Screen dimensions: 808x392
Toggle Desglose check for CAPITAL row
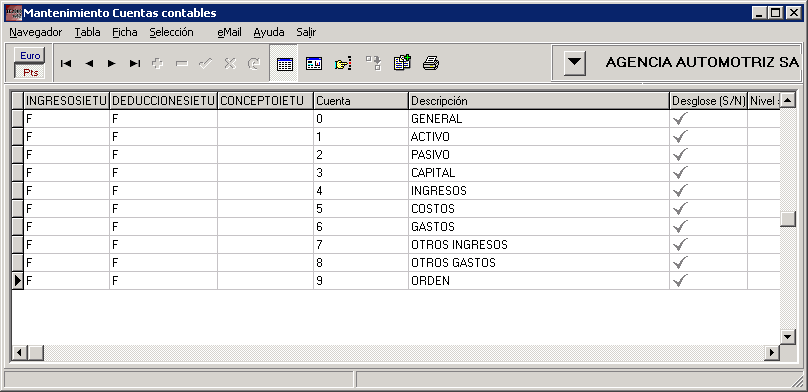[681, 173]
